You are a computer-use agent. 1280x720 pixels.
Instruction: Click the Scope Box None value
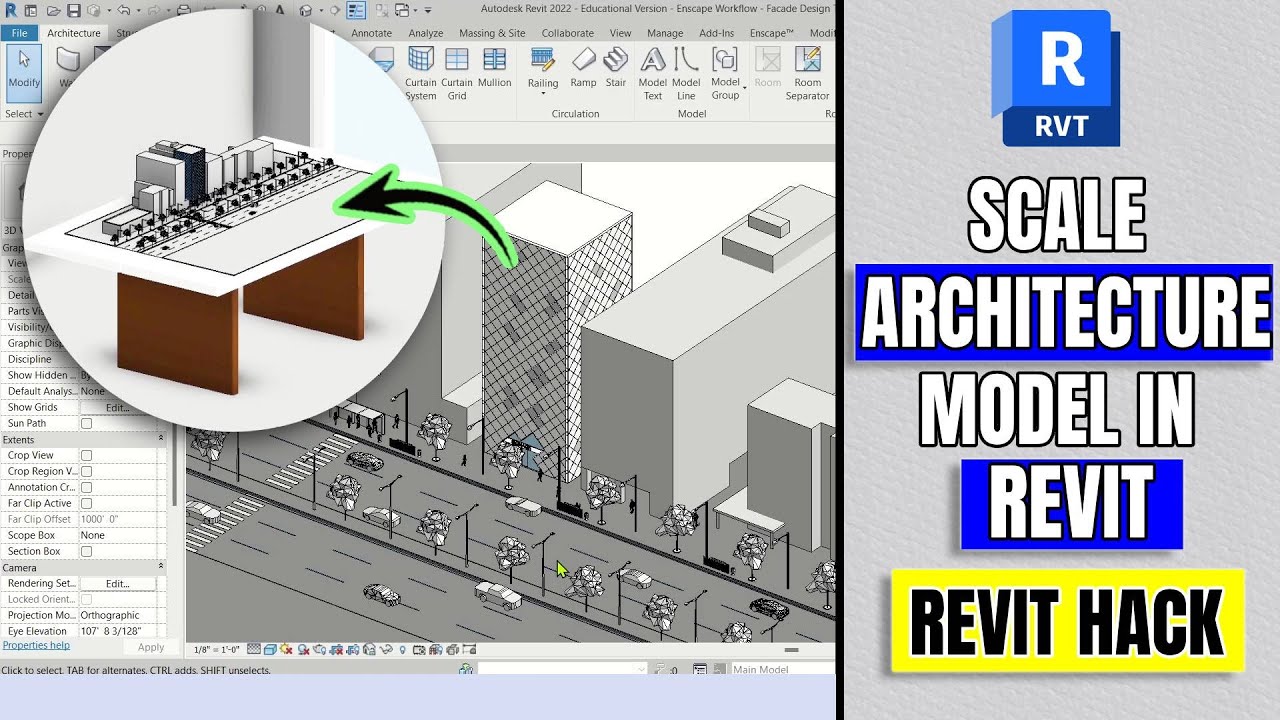(117, 535)
